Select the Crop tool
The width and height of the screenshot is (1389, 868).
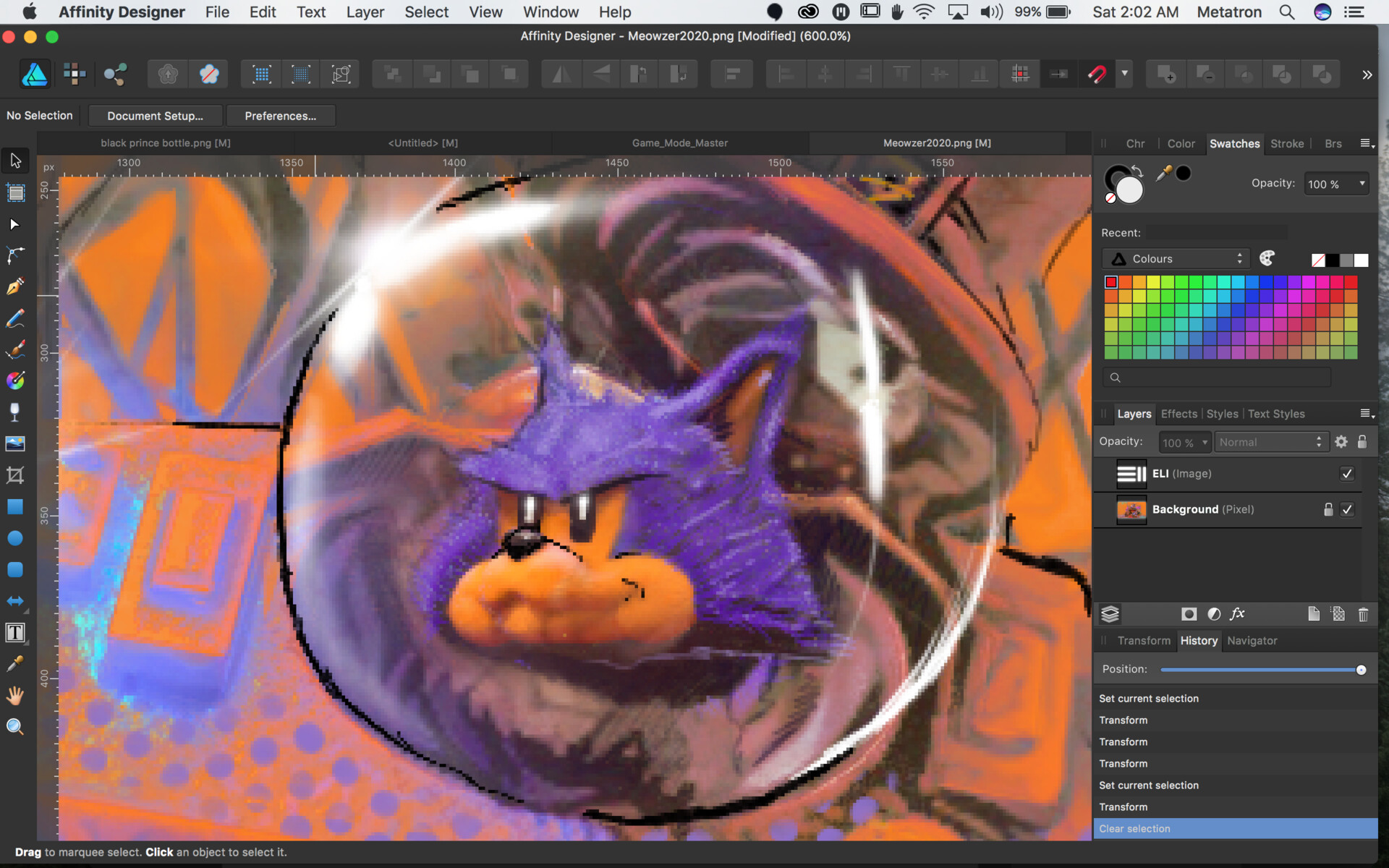tap(15, 475)
